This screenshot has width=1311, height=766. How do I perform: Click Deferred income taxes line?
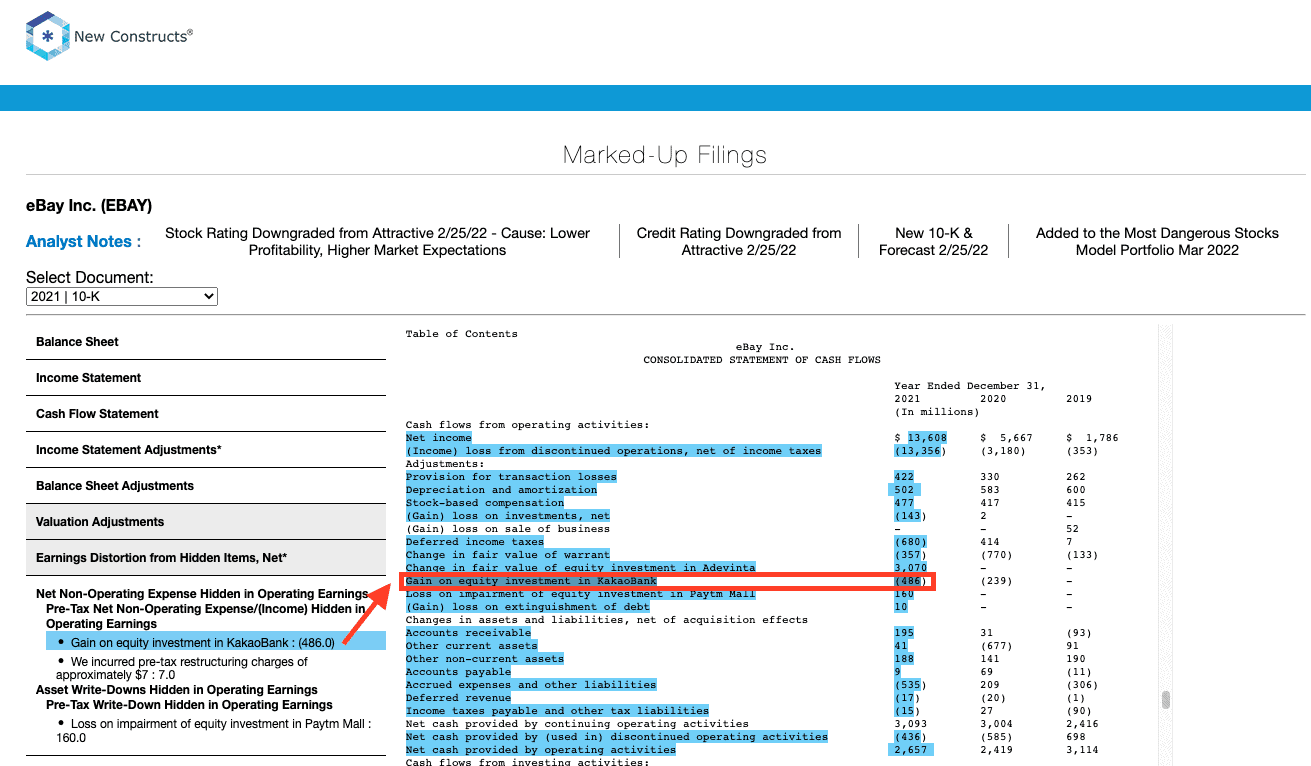click(475, 542)
